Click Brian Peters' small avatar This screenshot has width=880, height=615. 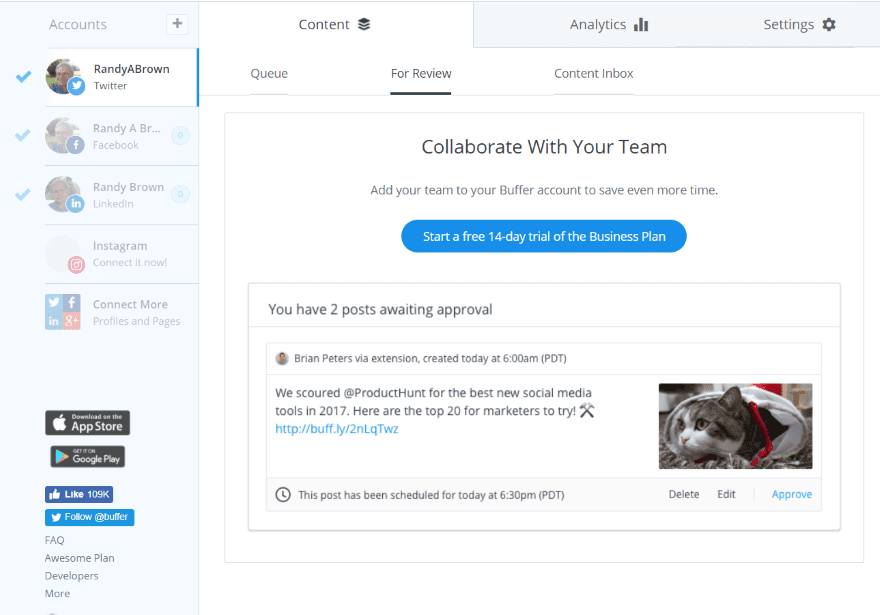[x=282, y=358]
